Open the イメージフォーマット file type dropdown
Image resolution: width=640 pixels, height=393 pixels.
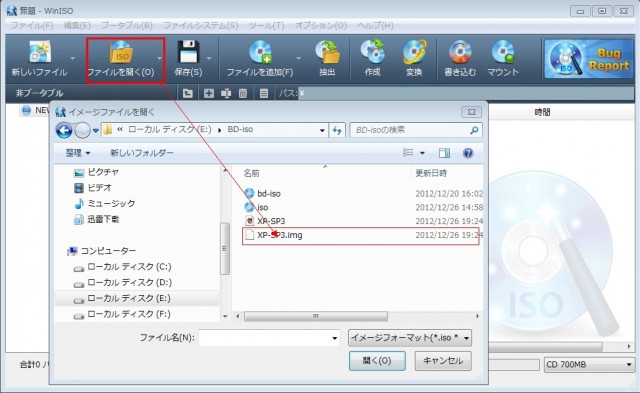410,337
